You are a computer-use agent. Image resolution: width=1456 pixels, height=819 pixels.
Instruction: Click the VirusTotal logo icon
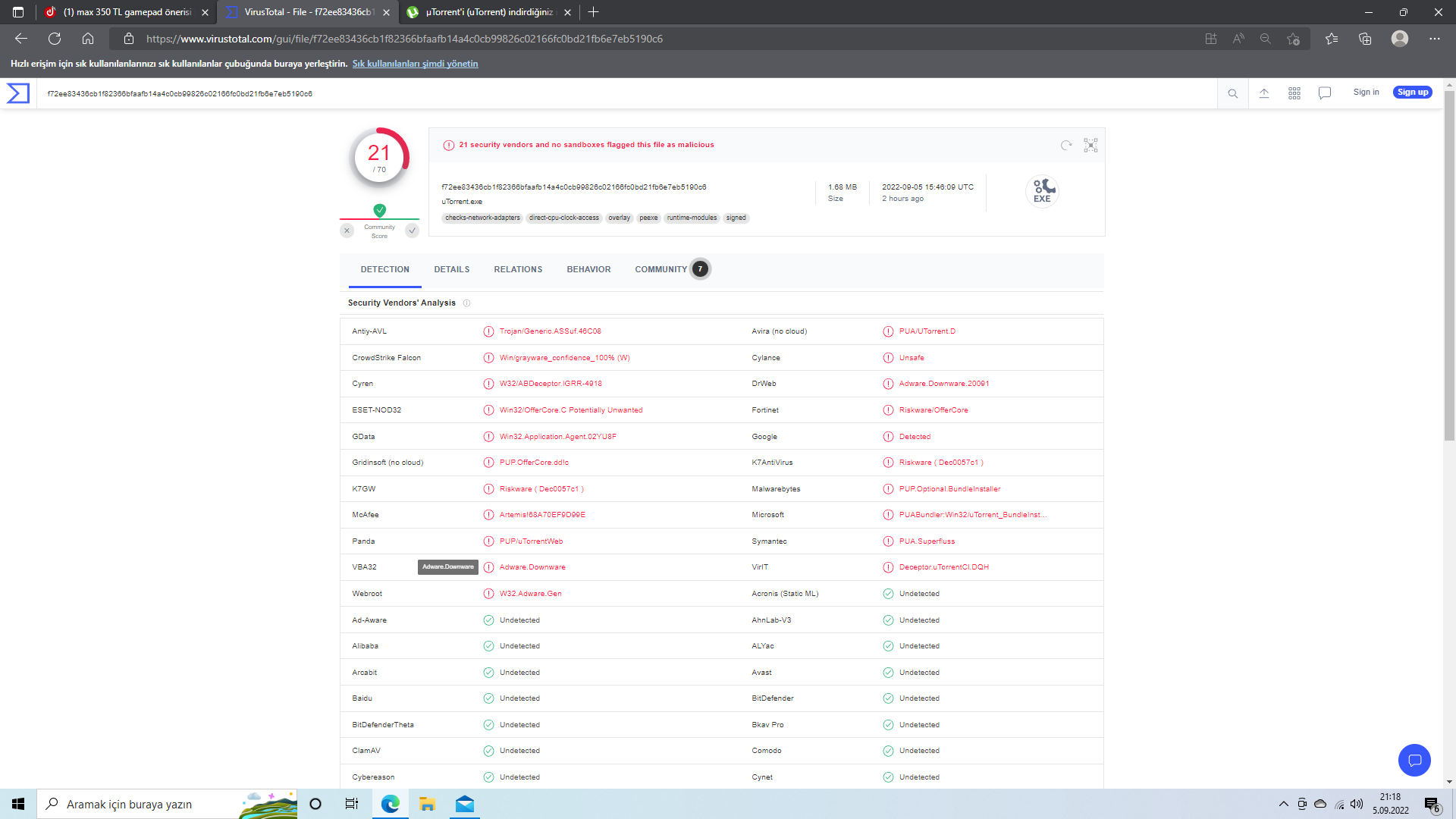click(18, 93)
